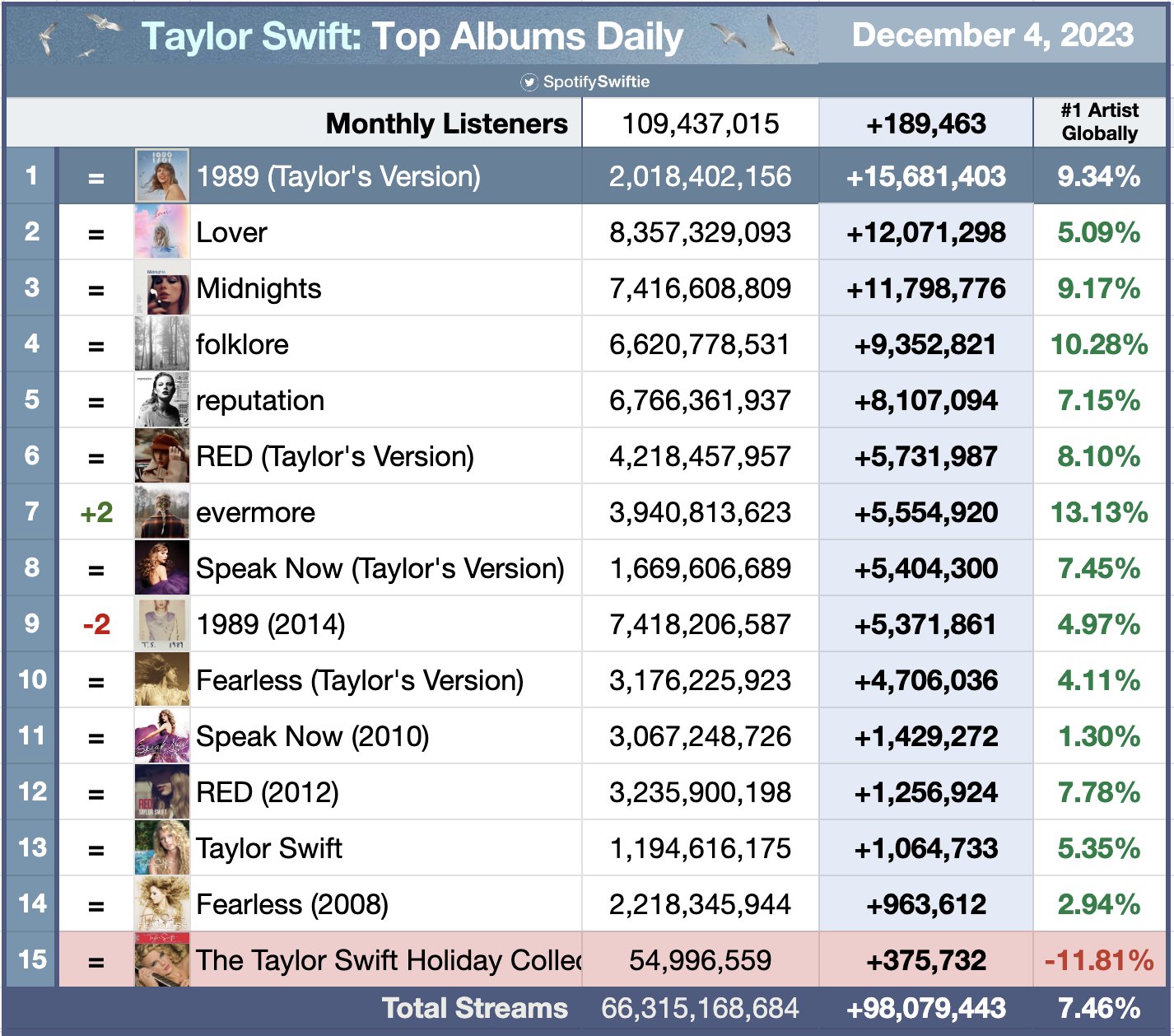Open the Lover album cover thumbnail

coord(162,232)
